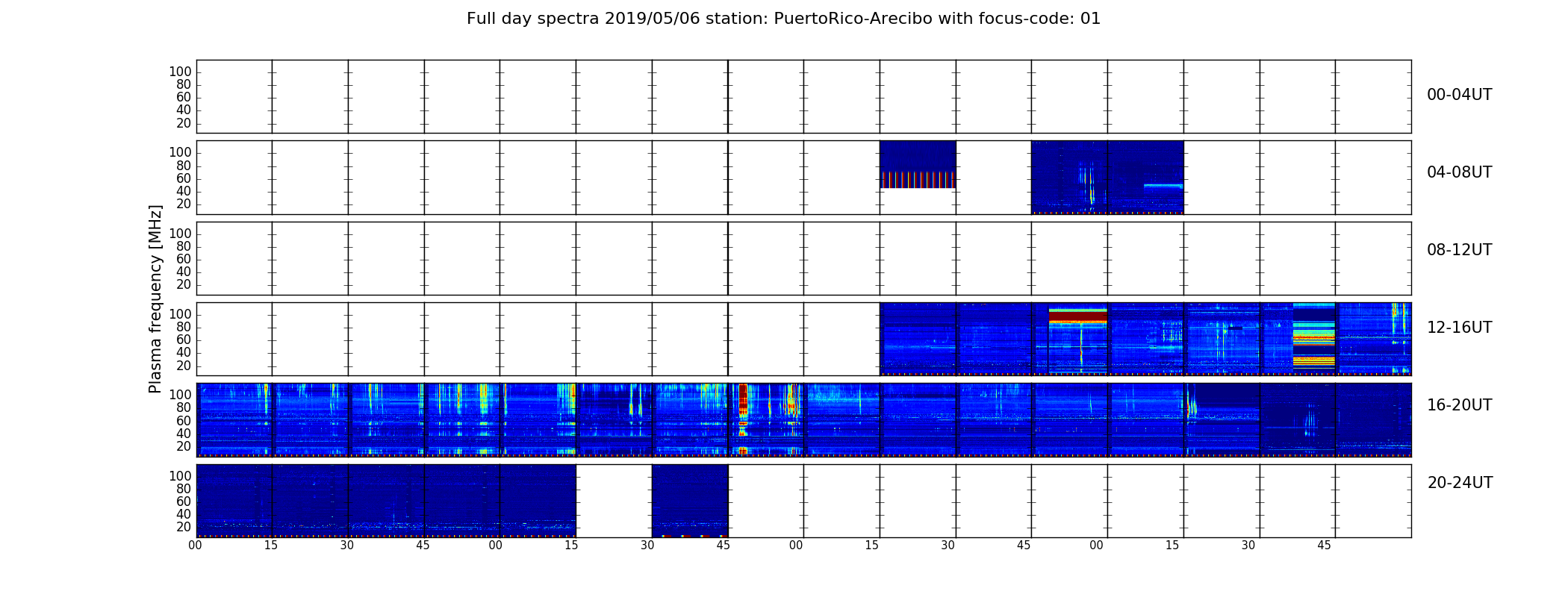1568x597 pixels.
Task: Click the '100' tick of the 00-04UT row
Action: (x=180, y=72)
